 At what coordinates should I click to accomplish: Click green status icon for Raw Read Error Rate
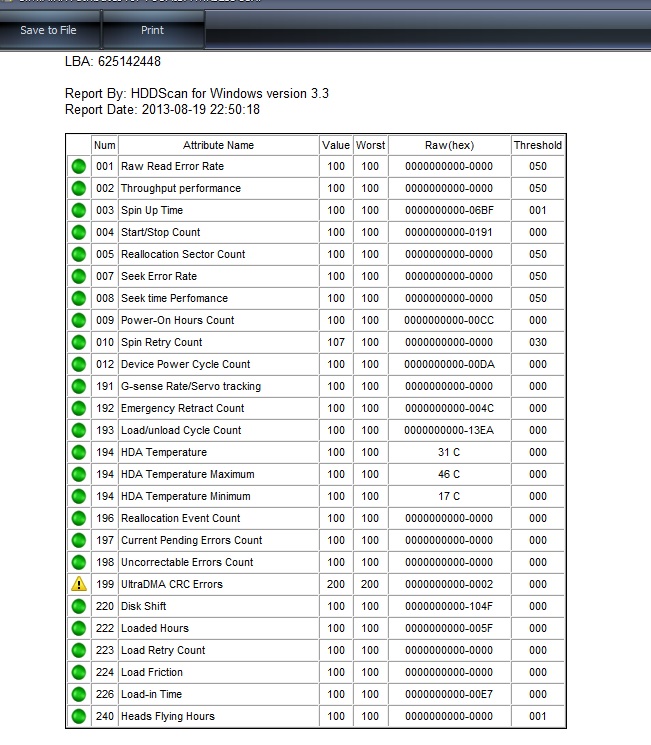click(79, 166)
